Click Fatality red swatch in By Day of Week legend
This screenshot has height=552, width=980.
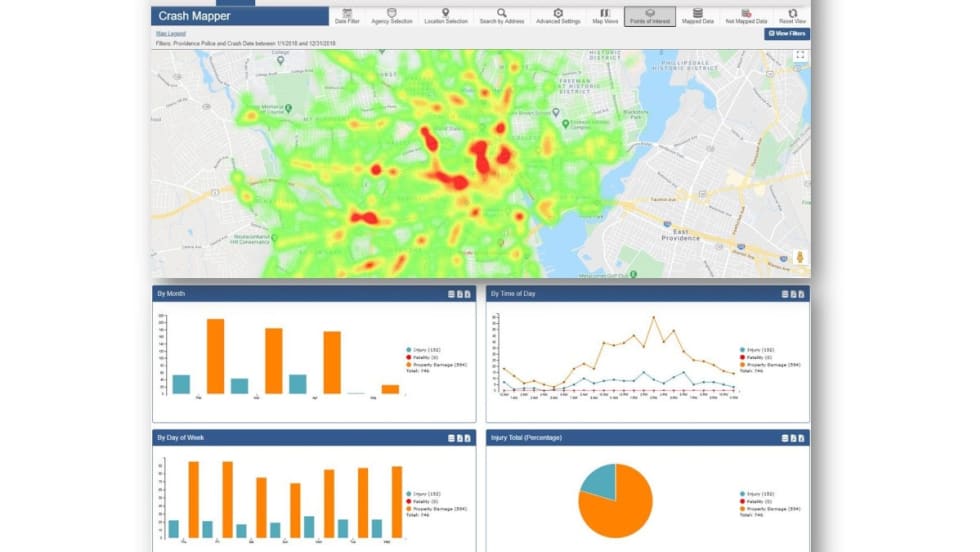coord(409,501)
